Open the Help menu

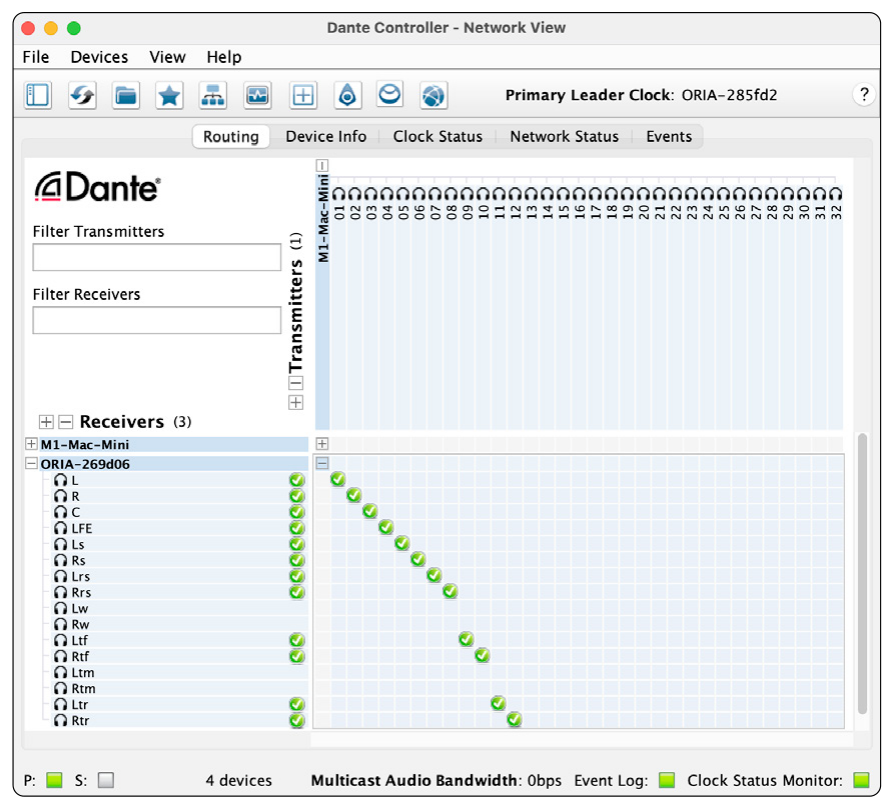(224, 57)
